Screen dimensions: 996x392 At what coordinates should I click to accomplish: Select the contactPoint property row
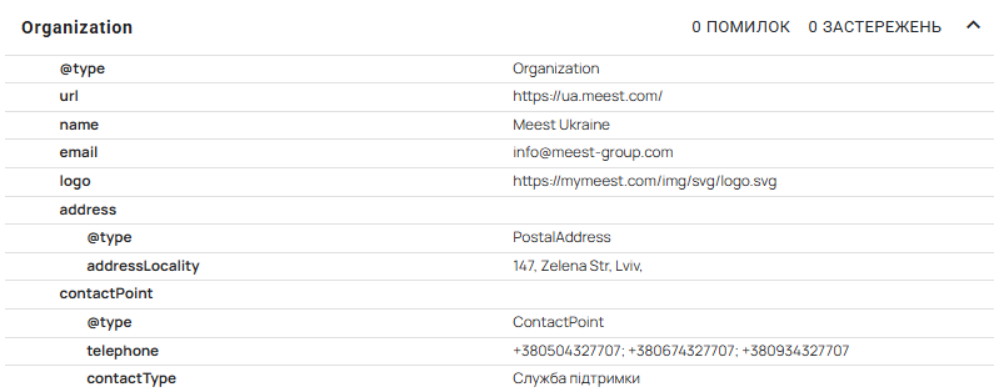tap(501, 294)
